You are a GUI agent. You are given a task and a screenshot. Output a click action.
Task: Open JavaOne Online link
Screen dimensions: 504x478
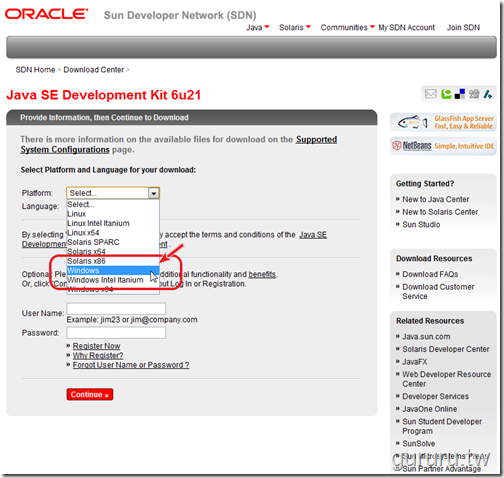point(429,409)
